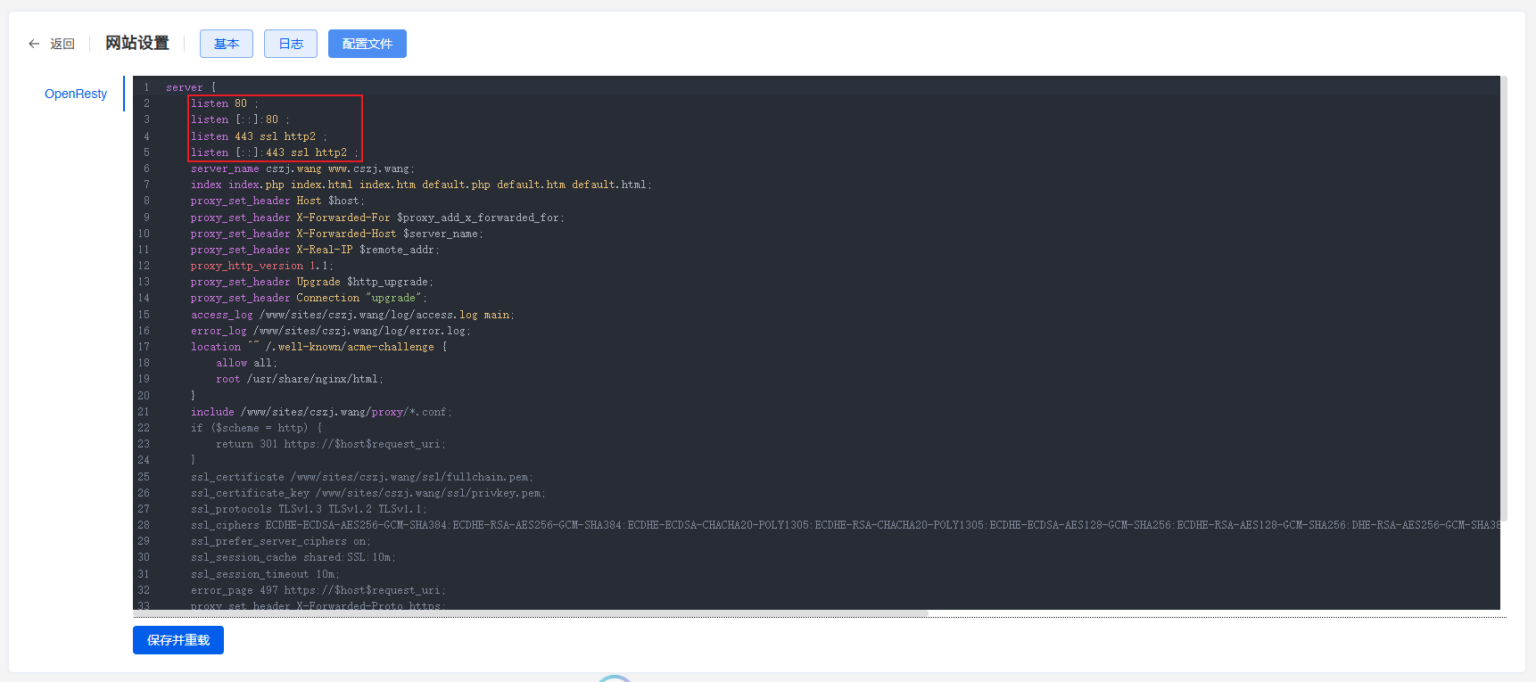This screenshot has height=682, width=1536.
Task: Switch to the 基本 tab
Action: [226, 44]
